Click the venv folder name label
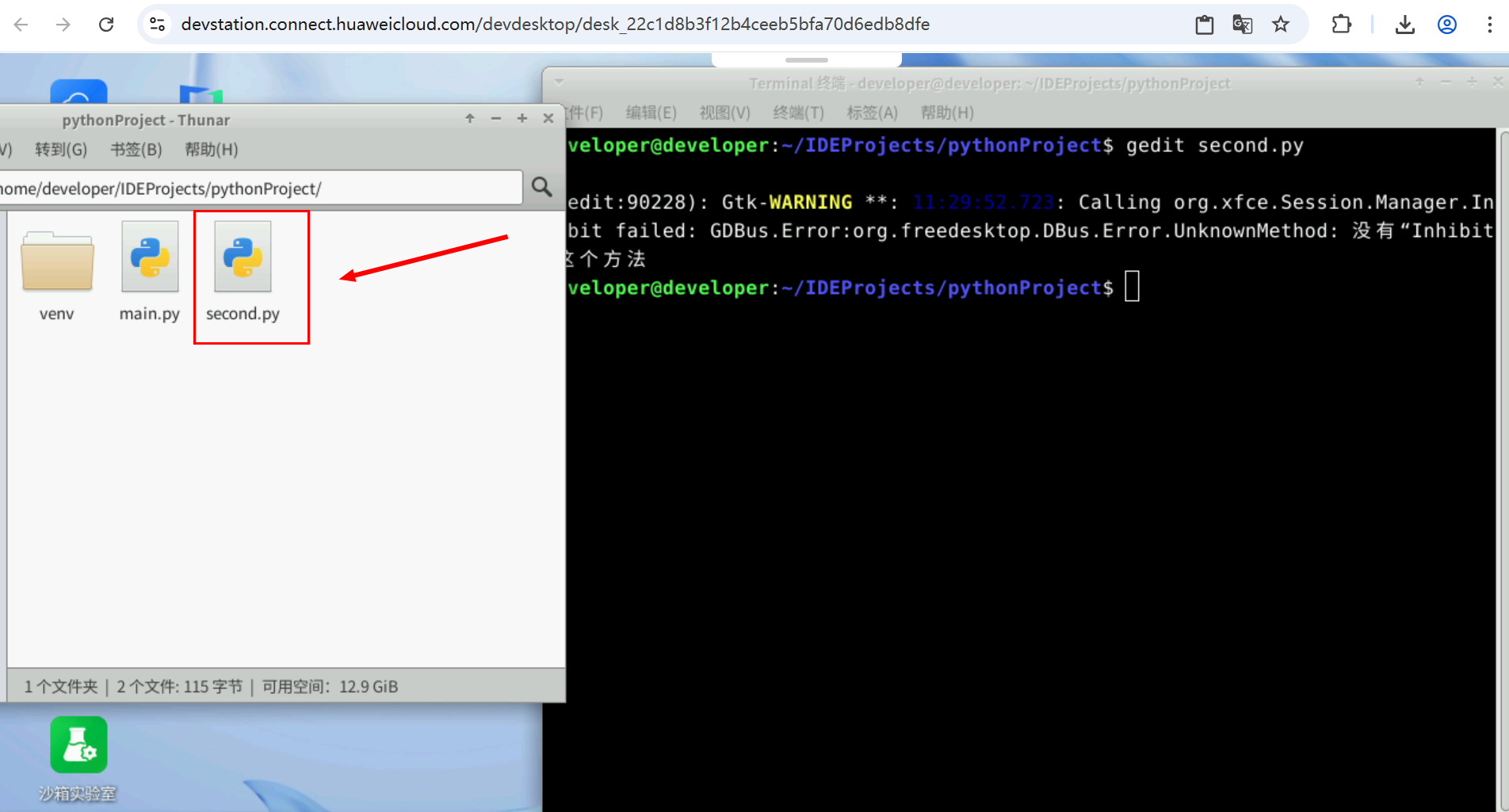1509x812 pixels. (57, 314)
